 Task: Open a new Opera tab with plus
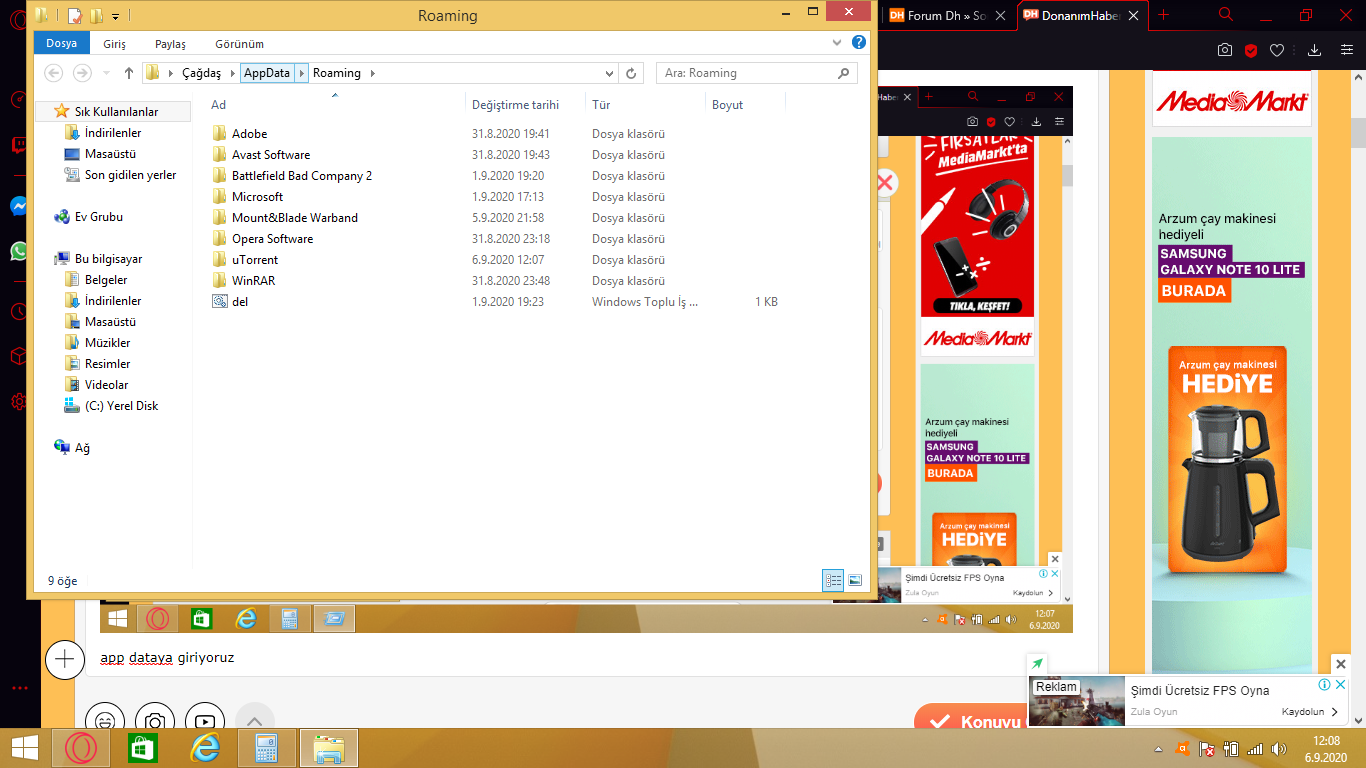coord(1163,15)
